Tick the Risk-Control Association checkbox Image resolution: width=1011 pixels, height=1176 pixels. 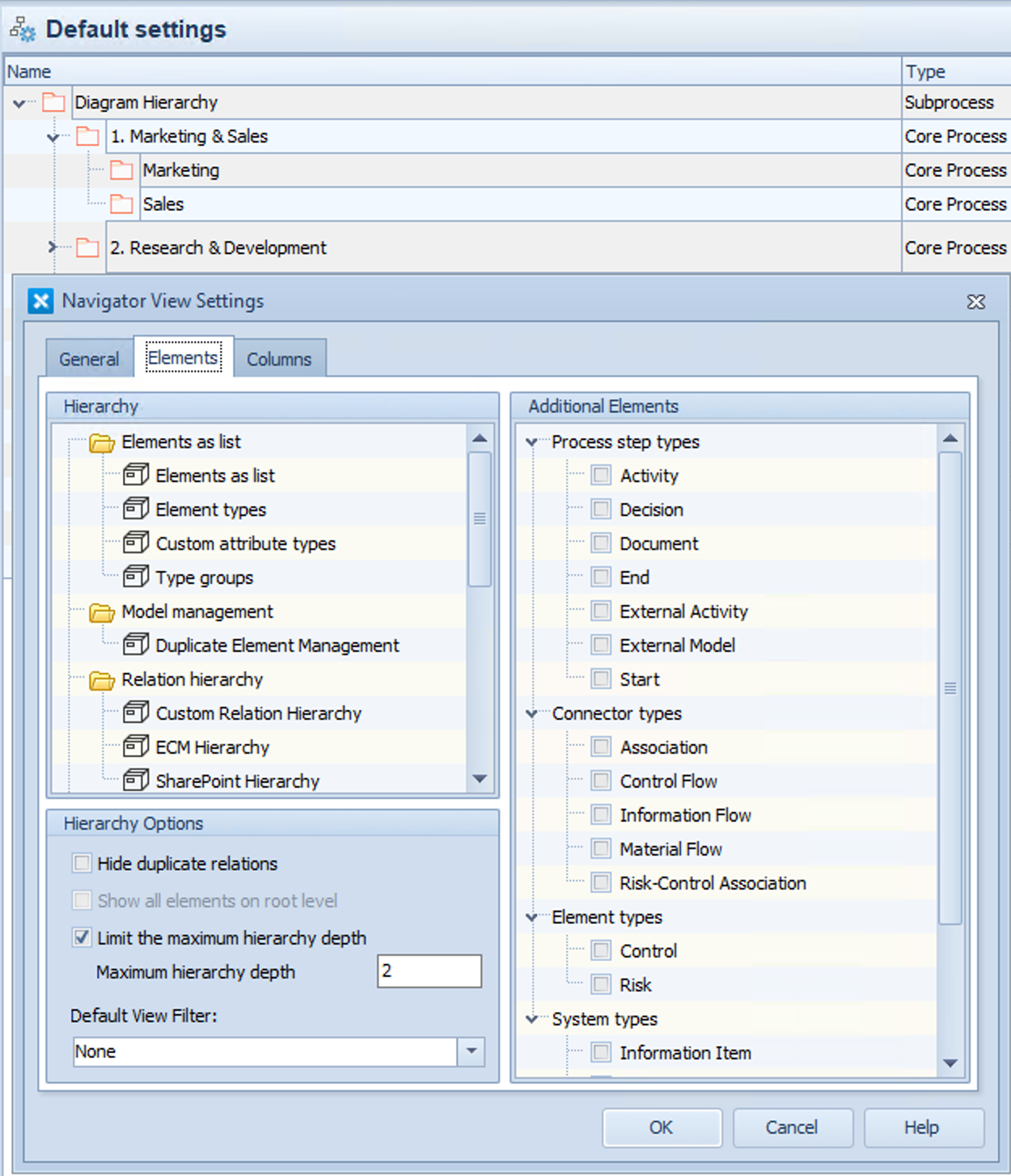pyautogui.click(x=601, y=882)
